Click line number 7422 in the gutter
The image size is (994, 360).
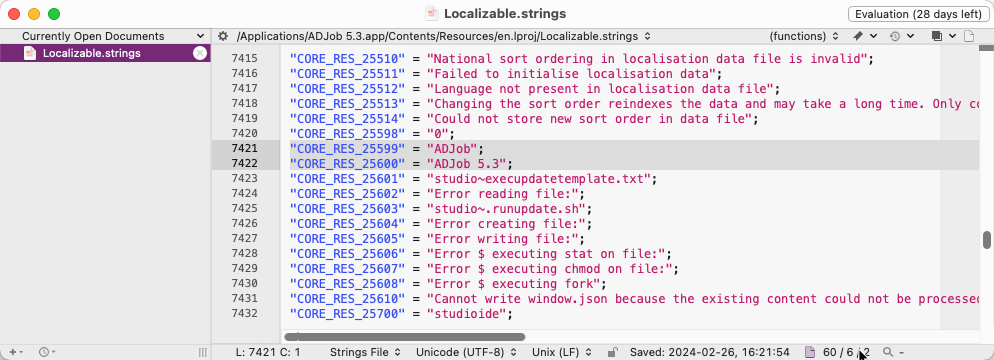point(245,164)
